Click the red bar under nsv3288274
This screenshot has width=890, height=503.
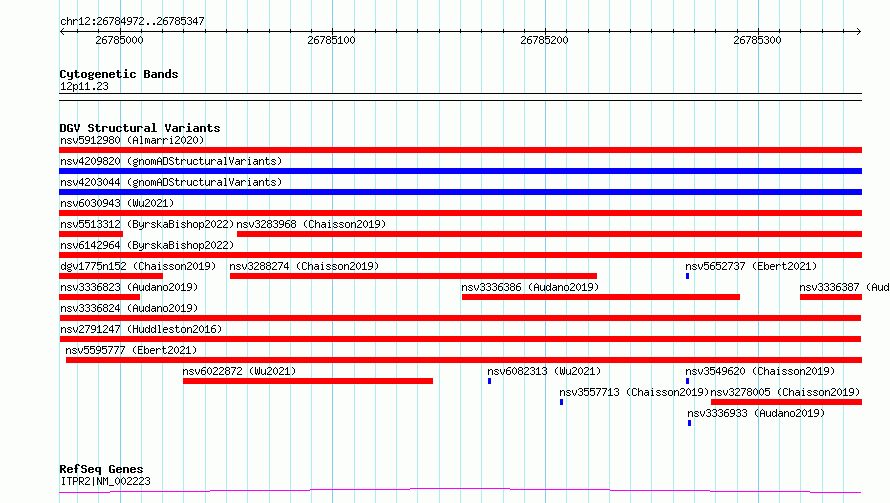tap(413, 276)
